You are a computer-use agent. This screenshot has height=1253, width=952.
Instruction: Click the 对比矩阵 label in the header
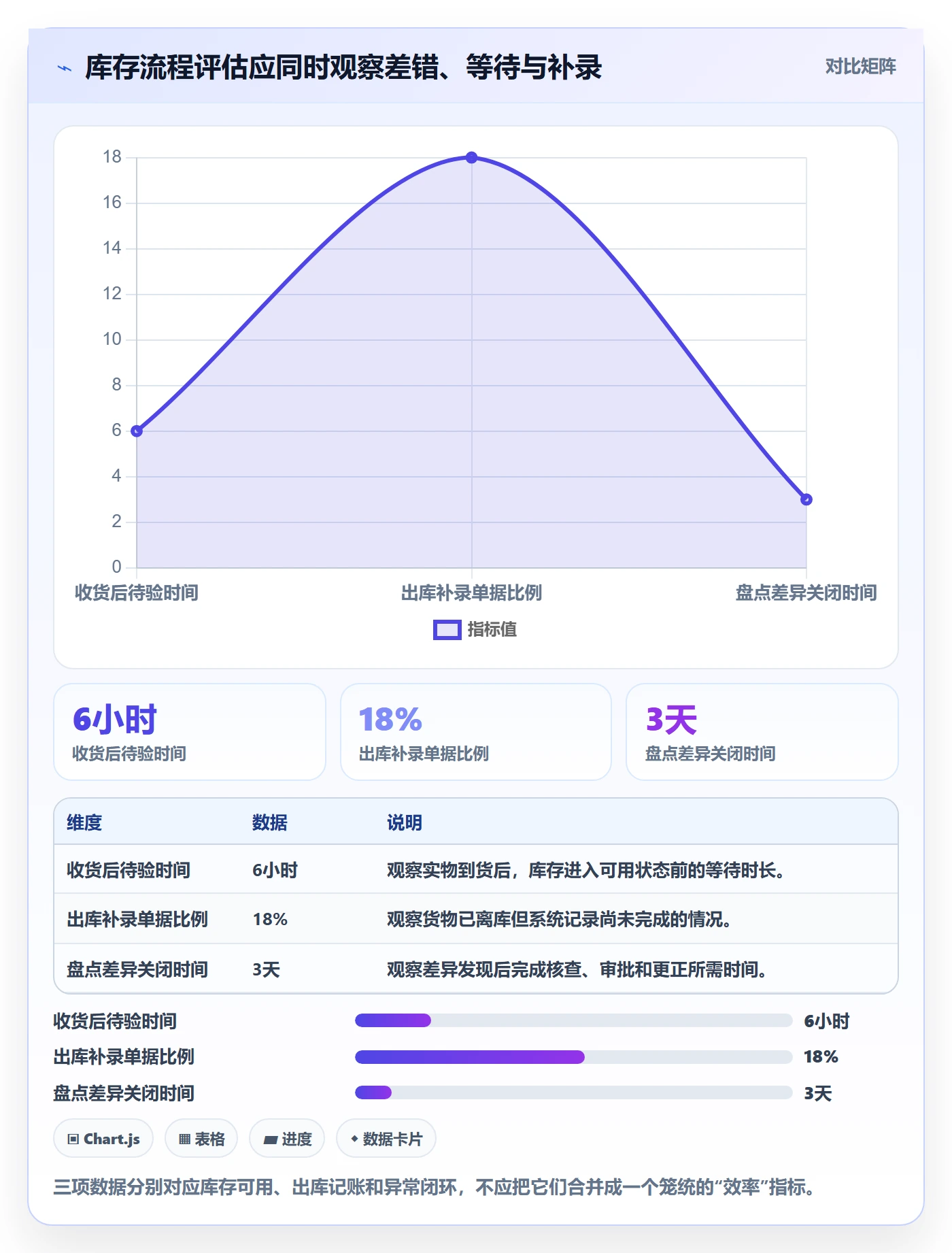(860, 67)
